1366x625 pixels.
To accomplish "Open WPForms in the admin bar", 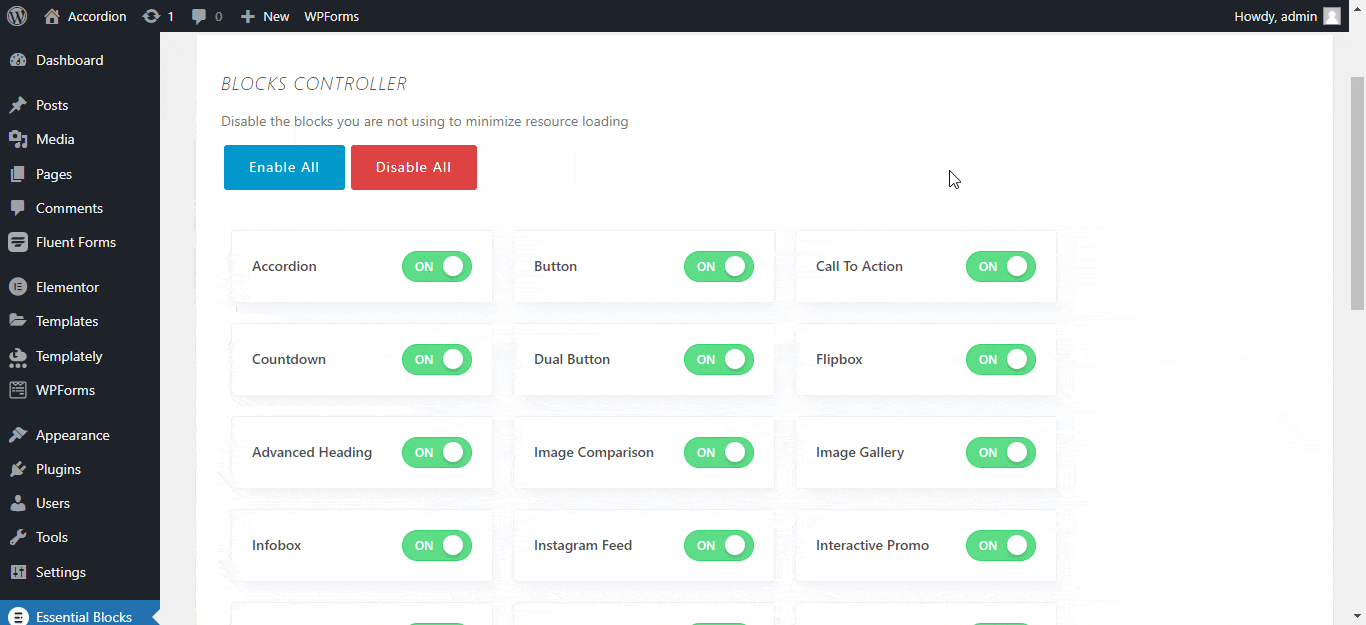I will tap(332, 16).
